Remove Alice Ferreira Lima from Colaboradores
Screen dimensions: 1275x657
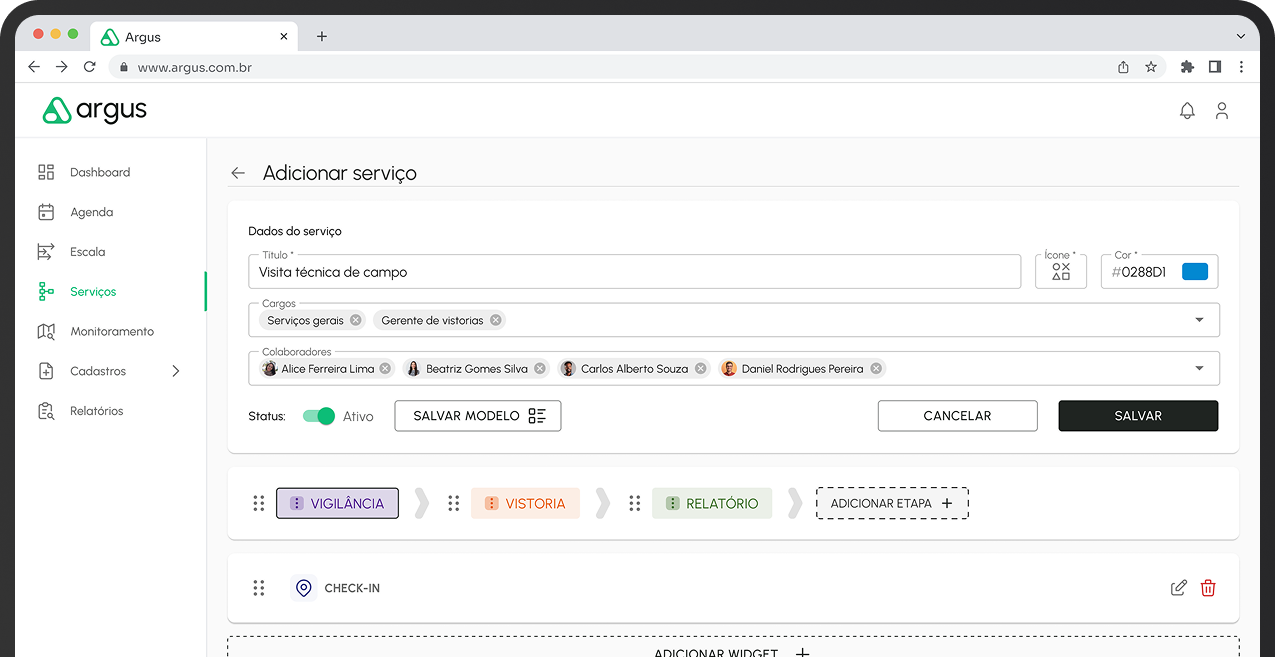pyautogui.click(x=385, y=369)
